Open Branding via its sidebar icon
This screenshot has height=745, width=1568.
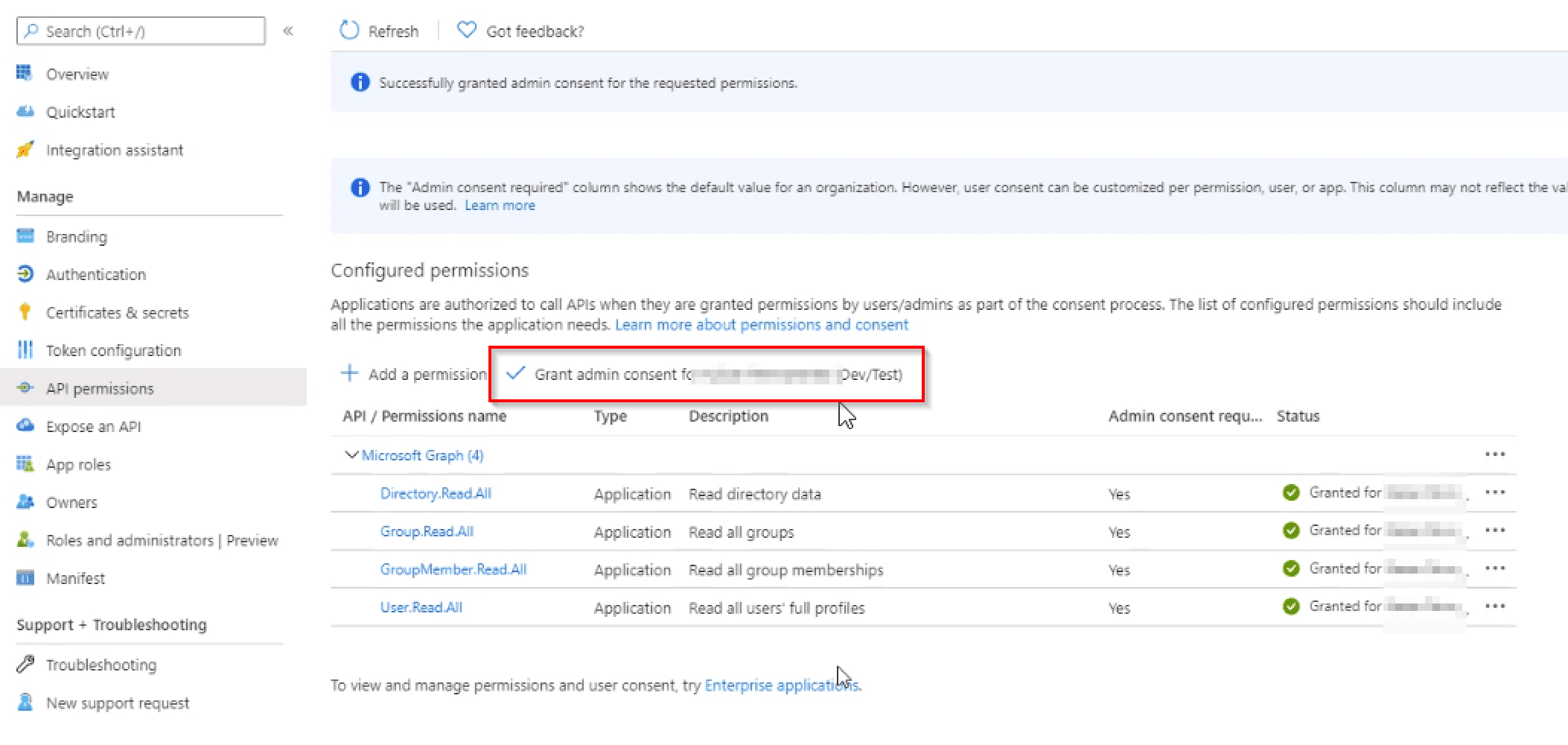pyautogui.click(x=25, y=236)
